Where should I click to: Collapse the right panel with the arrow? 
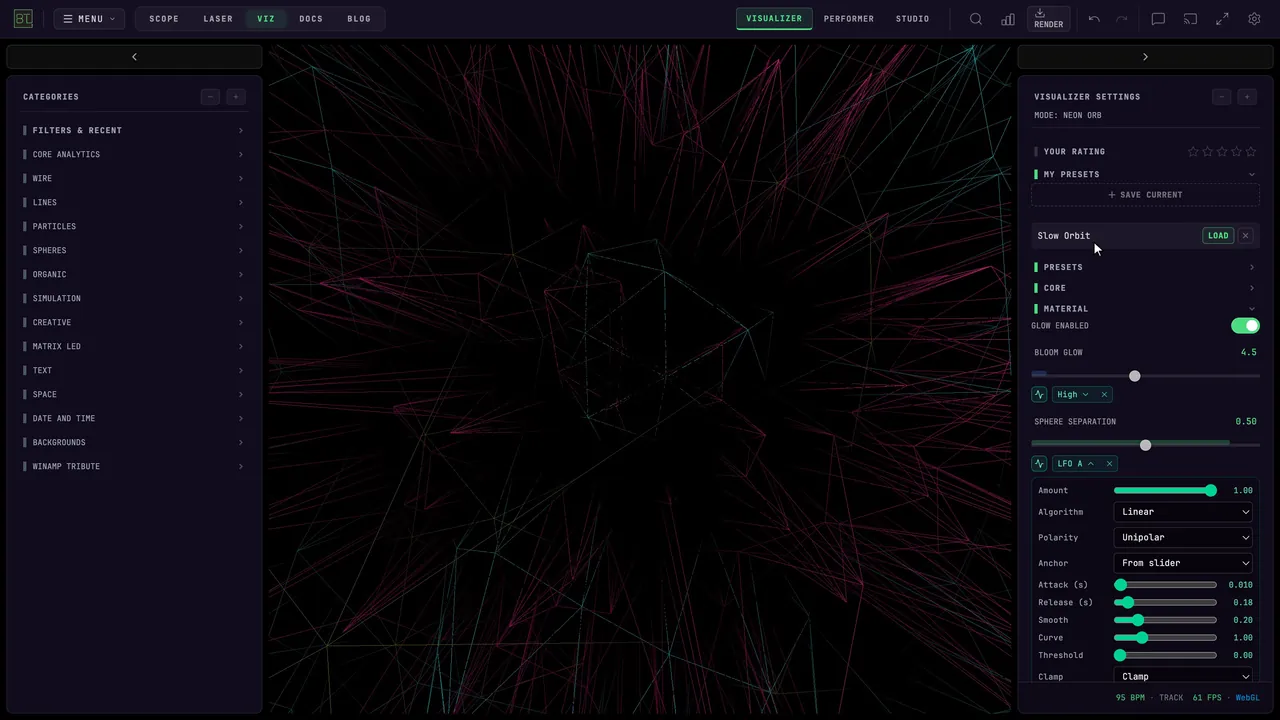coord(1145,57)
